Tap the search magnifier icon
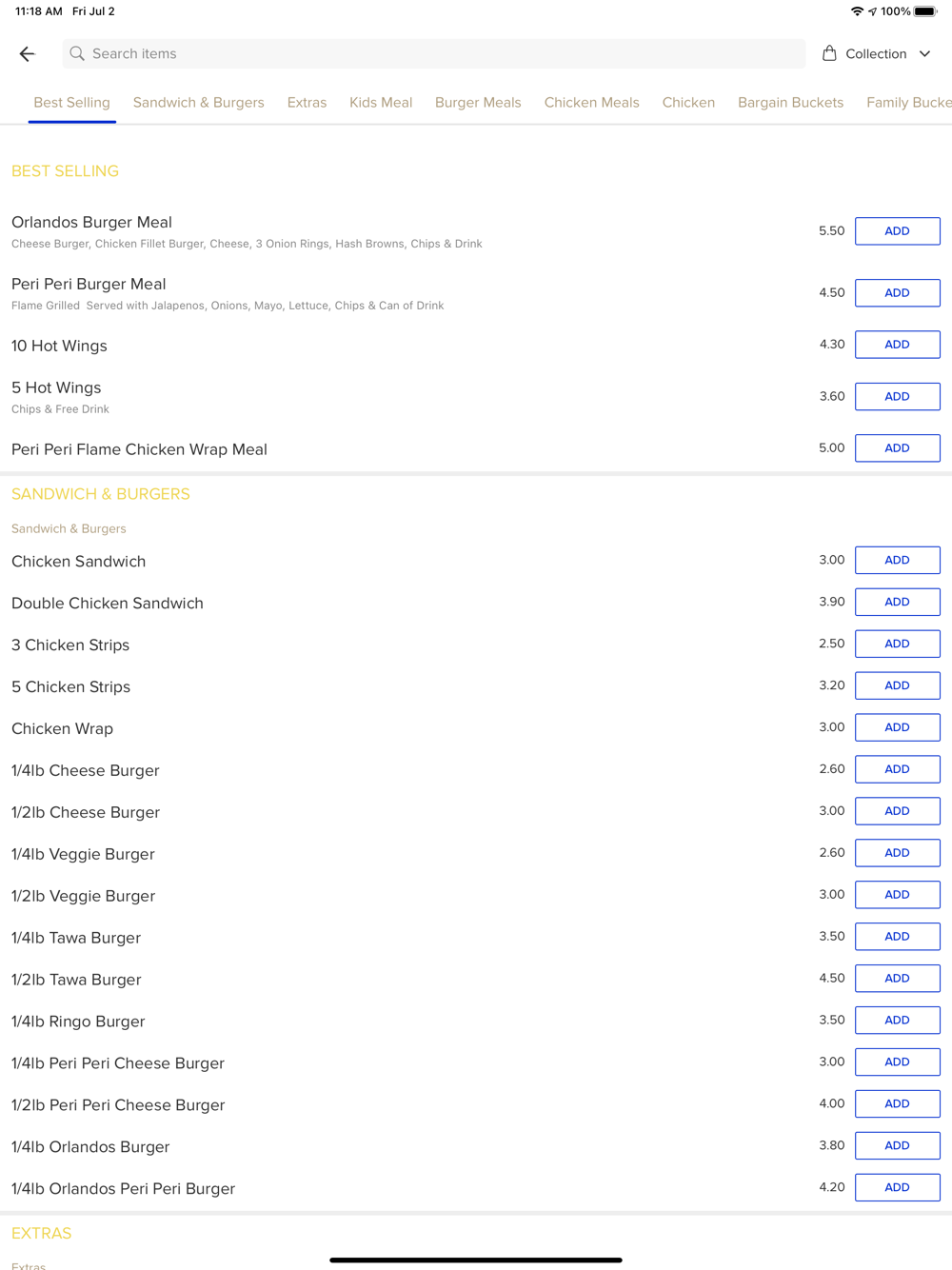The width and height of the screenshot is (952, 1270). pyautogui.click(x=77, y=54)
